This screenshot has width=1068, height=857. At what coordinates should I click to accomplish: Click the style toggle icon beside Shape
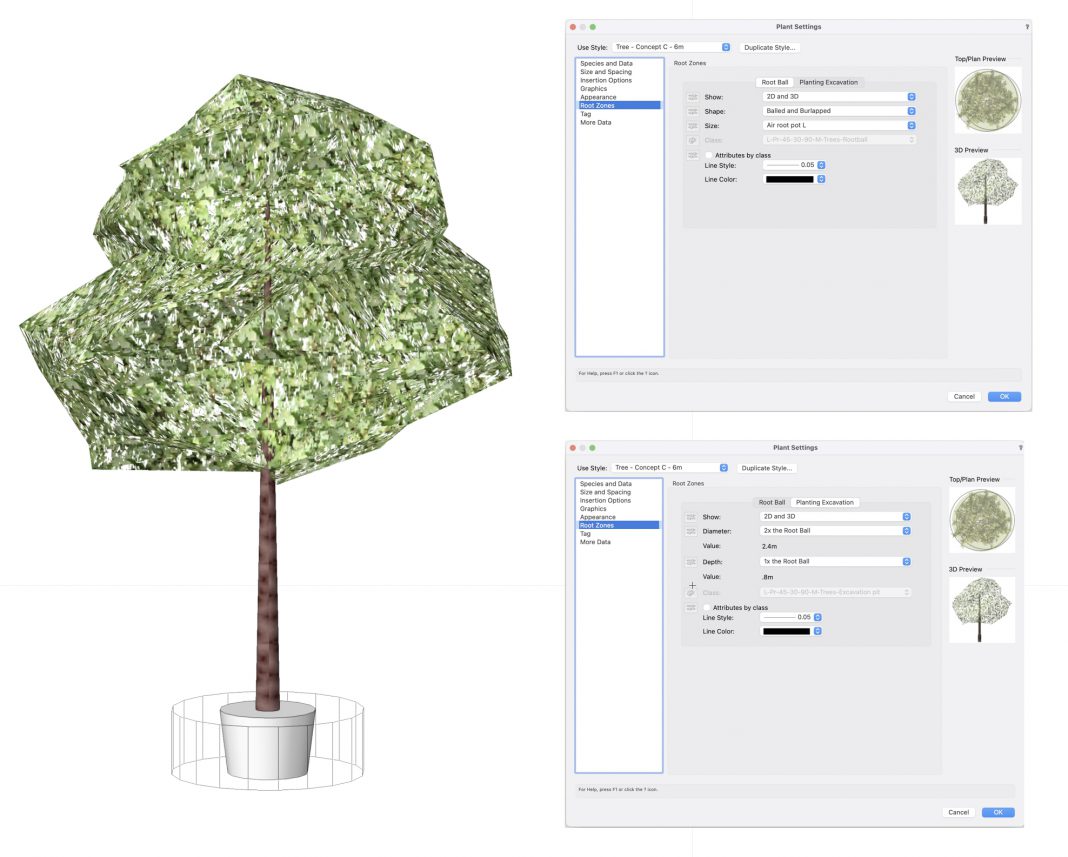click(692, 111)
